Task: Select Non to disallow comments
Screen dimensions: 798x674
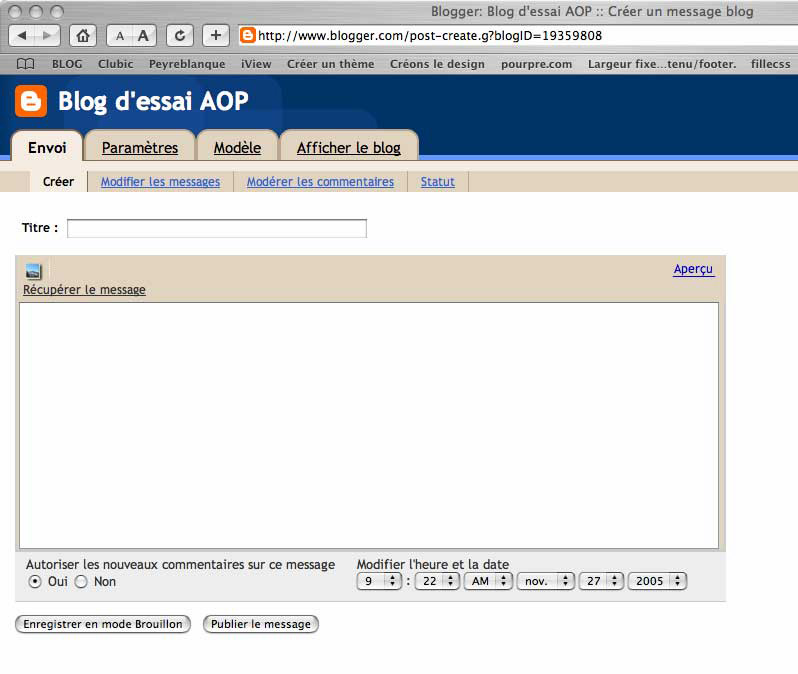Action: point(81,581)
